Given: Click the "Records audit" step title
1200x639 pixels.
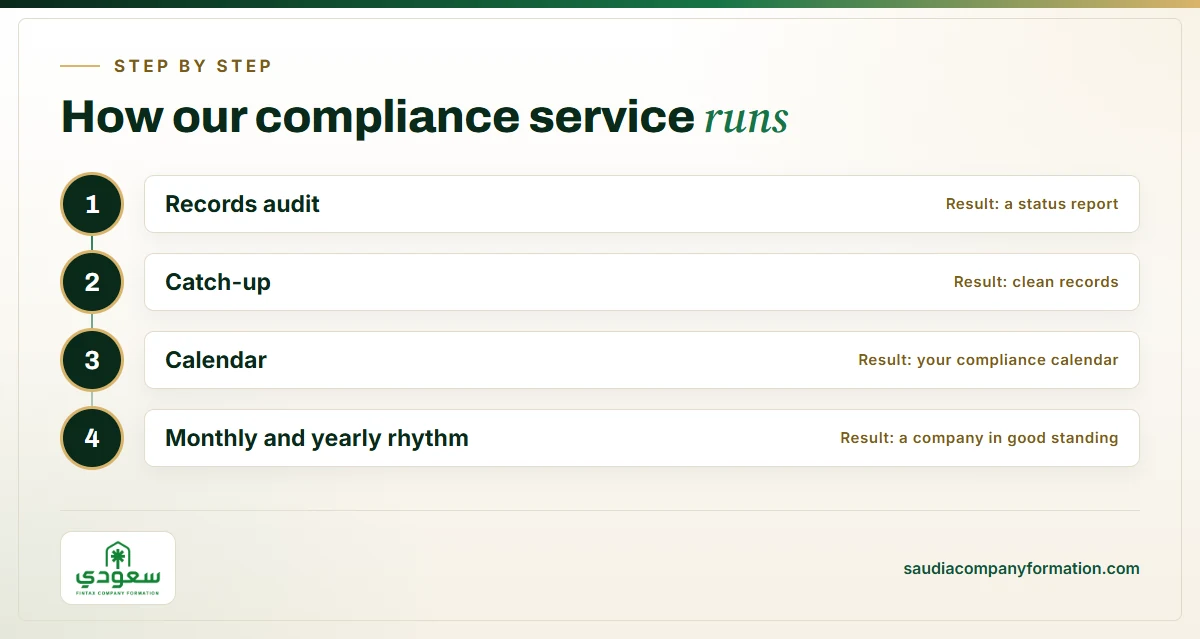Looking at the screenshot, I should click(242, 204).
